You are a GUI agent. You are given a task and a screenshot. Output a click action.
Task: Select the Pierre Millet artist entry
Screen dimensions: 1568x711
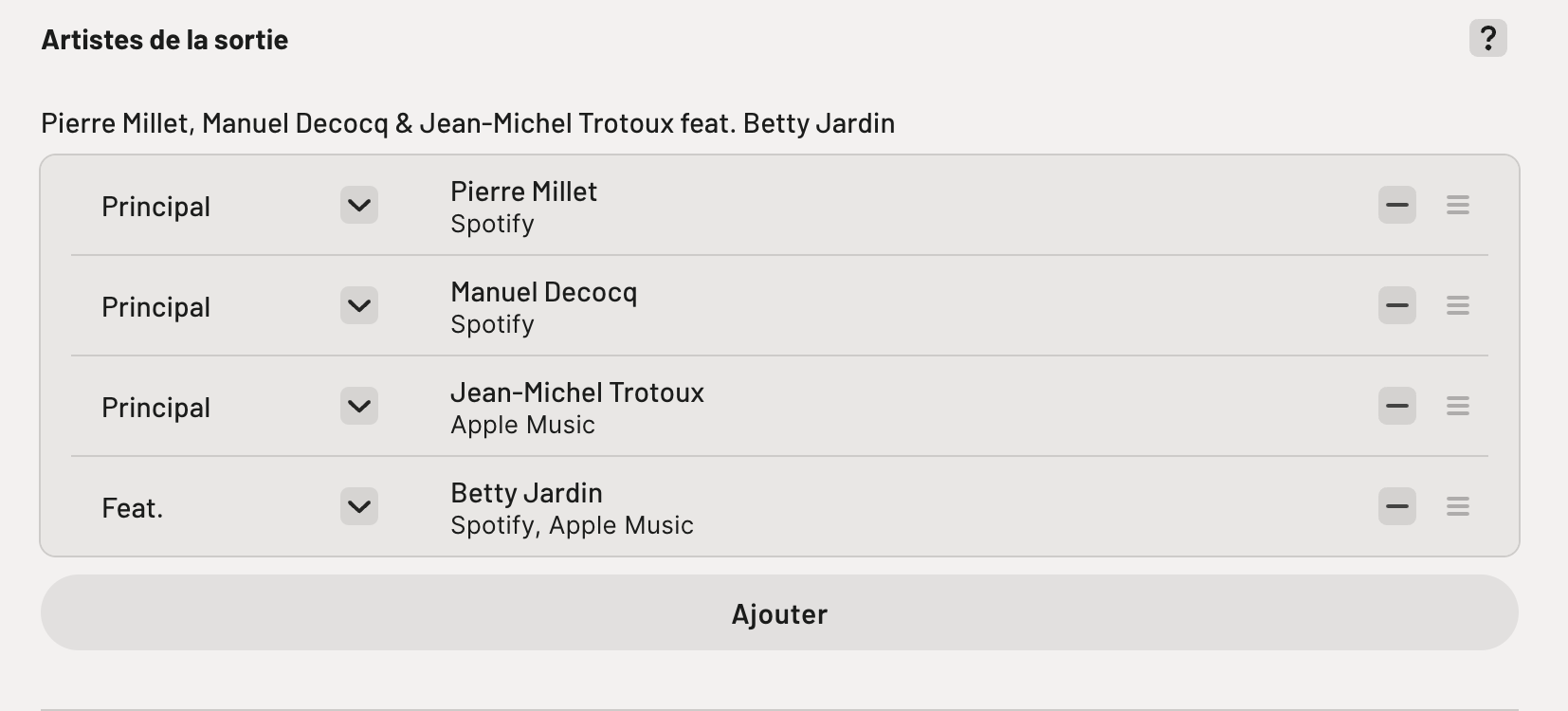click(523, 207)
